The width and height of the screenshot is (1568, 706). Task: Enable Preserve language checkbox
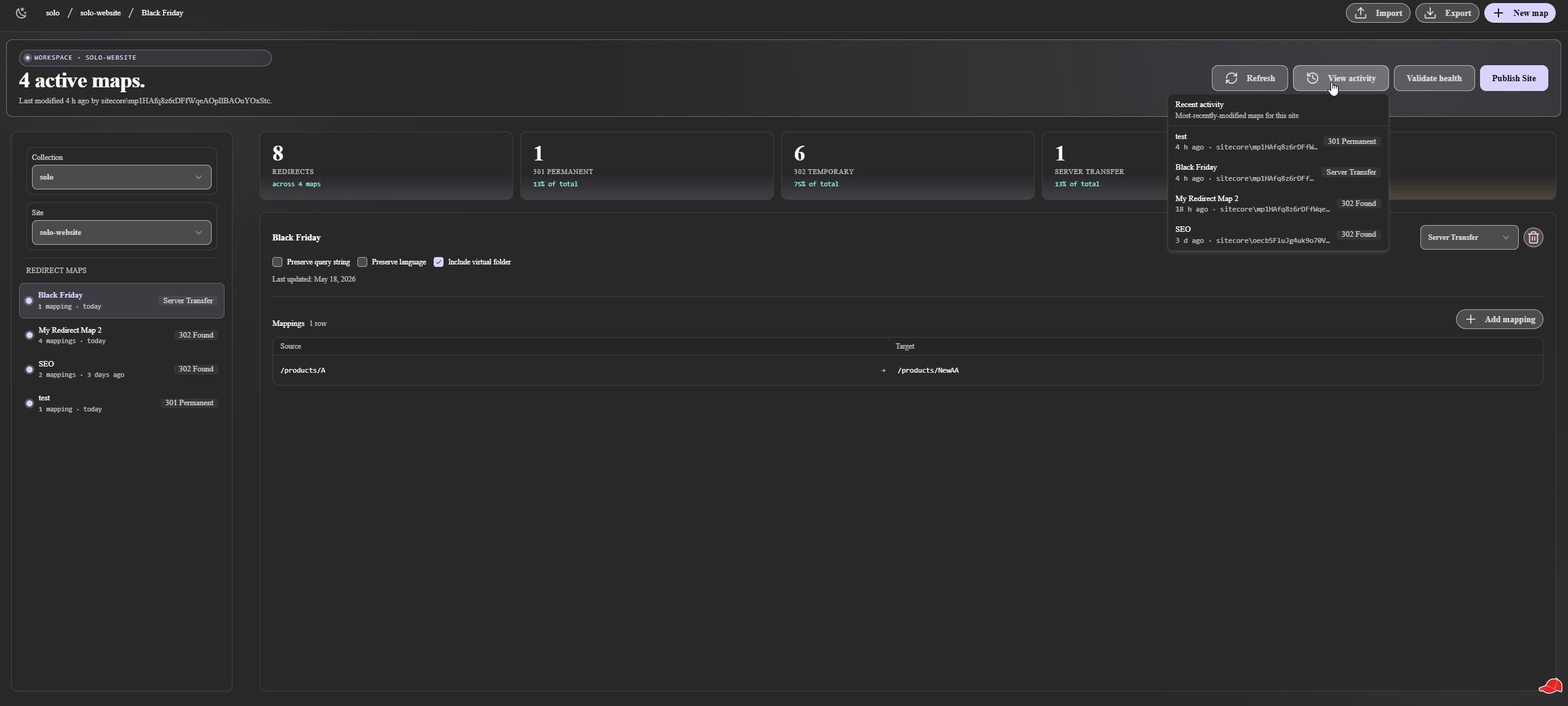pos(362,262)
